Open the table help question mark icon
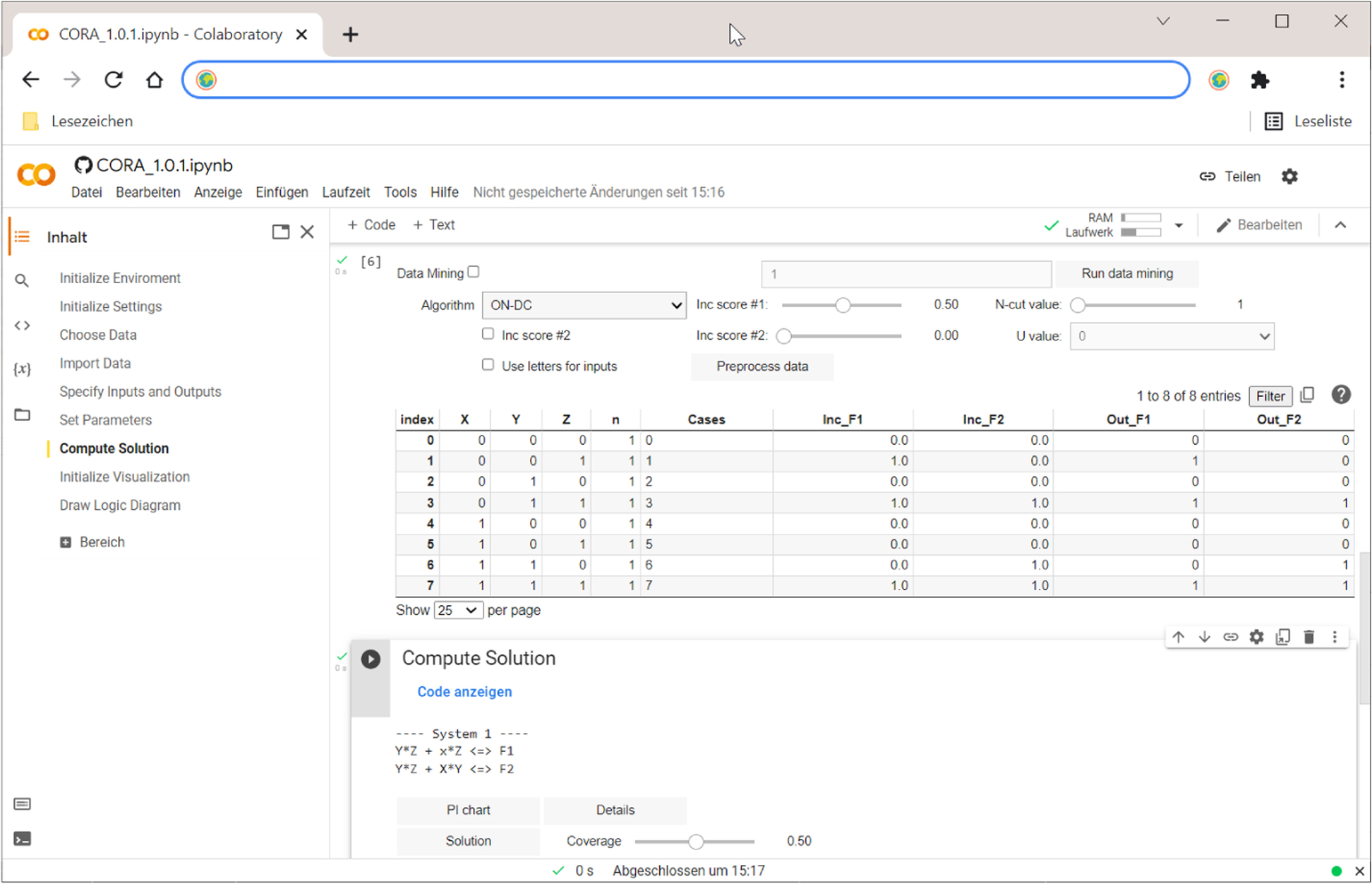This screenshot has height=884, width=1372. tap(1341, 395)
